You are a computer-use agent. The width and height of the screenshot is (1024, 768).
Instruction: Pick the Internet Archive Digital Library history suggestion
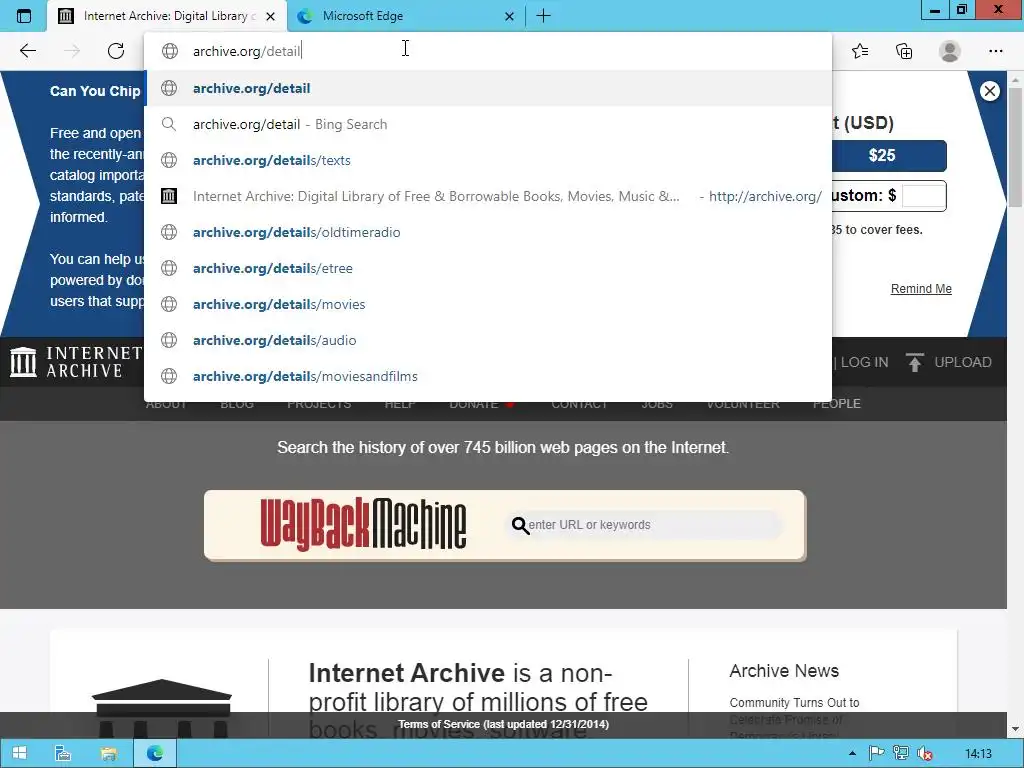pos(488,196)
